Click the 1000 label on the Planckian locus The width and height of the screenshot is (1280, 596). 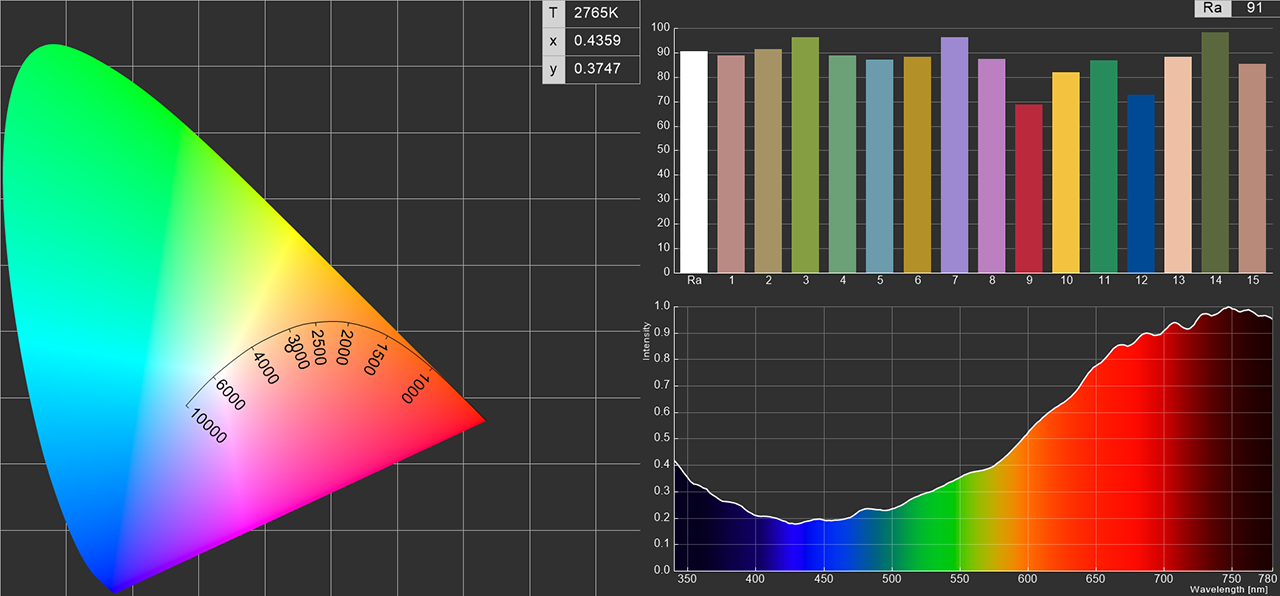pos(415,389)
